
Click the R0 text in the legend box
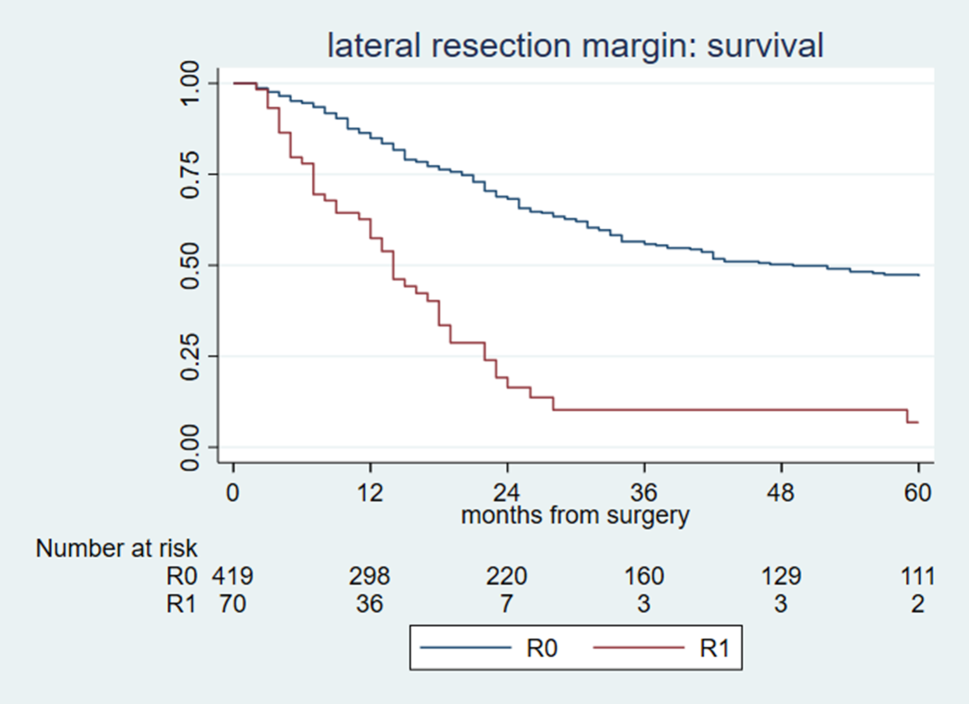click(x=541, y=649)
